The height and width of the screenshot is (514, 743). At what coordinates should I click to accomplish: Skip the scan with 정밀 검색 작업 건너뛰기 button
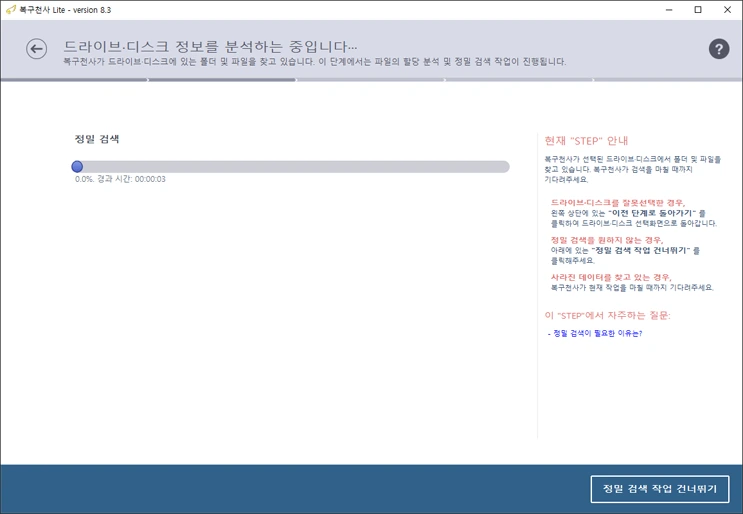coord(660,489)
